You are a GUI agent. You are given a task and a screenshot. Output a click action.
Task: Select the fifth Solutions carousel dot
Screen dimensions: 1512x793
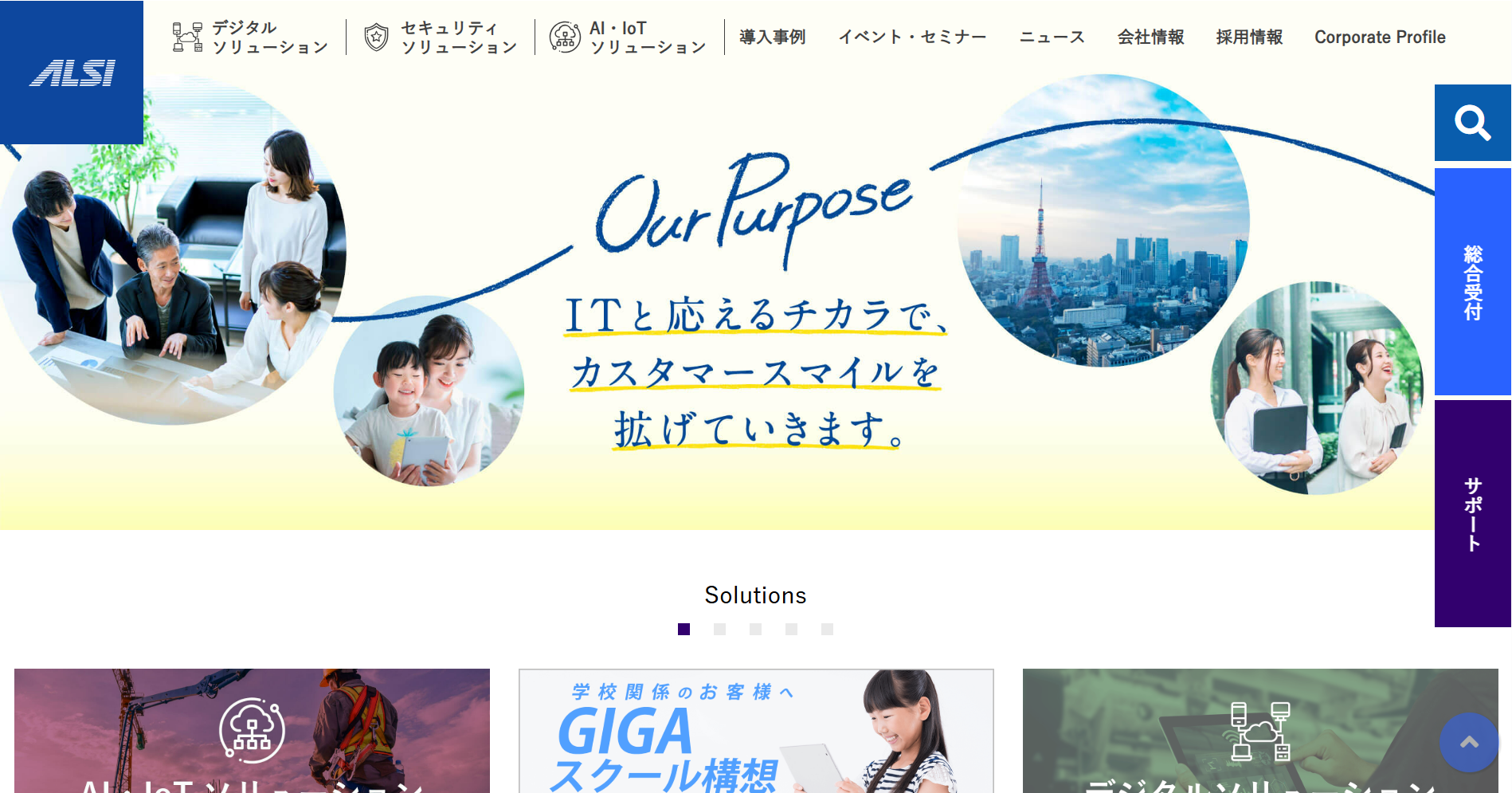coord(827,629)
